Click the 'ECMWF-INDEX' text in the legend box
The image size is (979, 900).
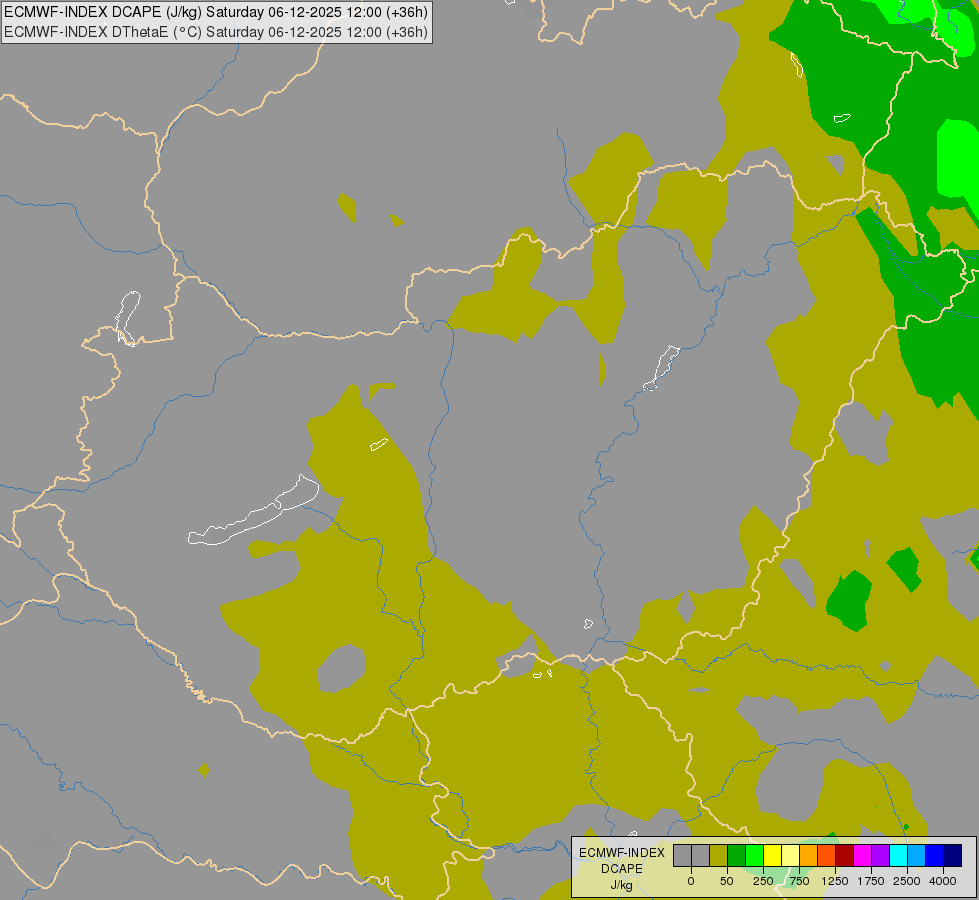click(x=622, y=853)
